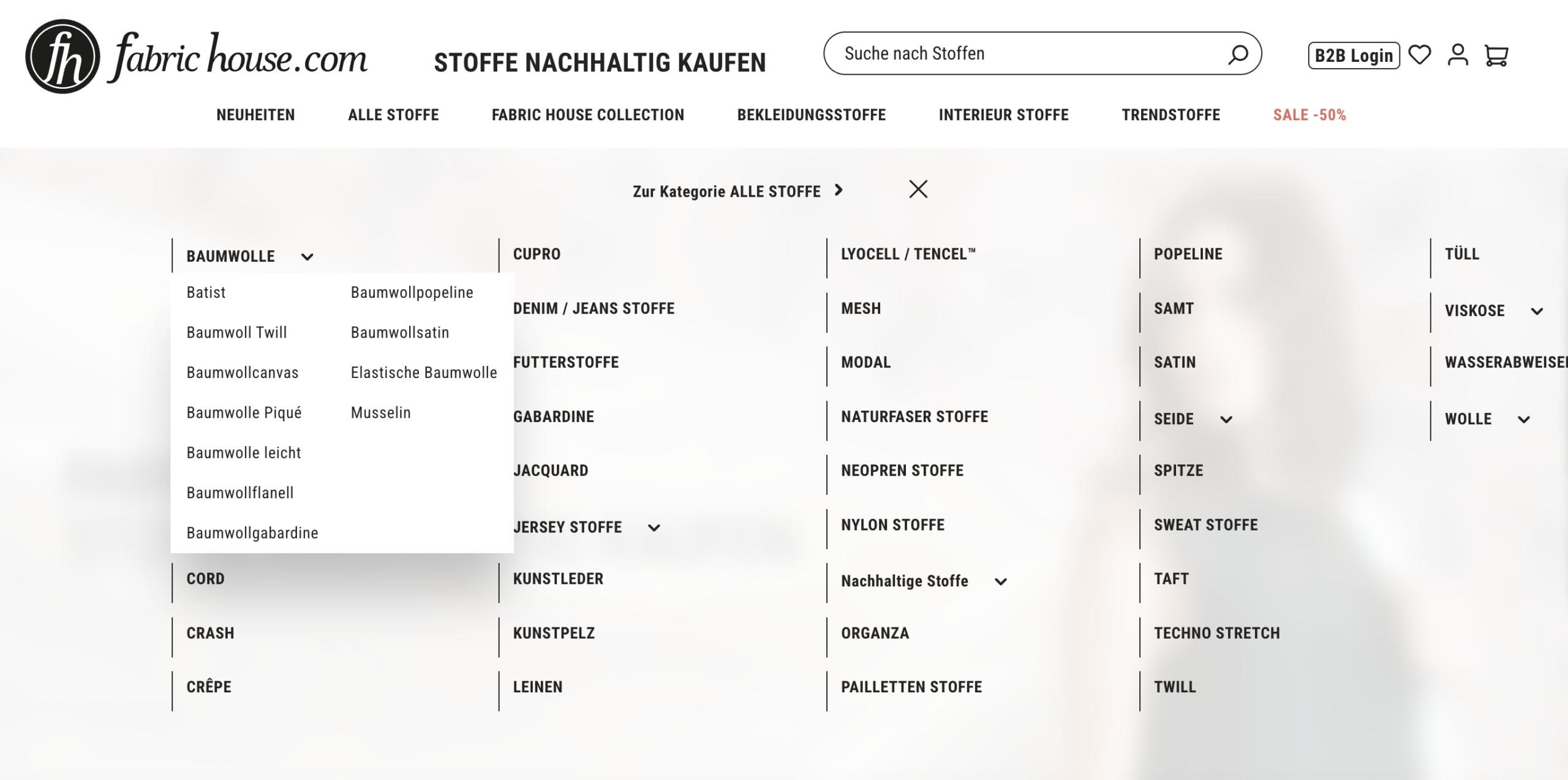1568x780 pixels.
Task: Click the fabric house logo
Action: point(196,56)
